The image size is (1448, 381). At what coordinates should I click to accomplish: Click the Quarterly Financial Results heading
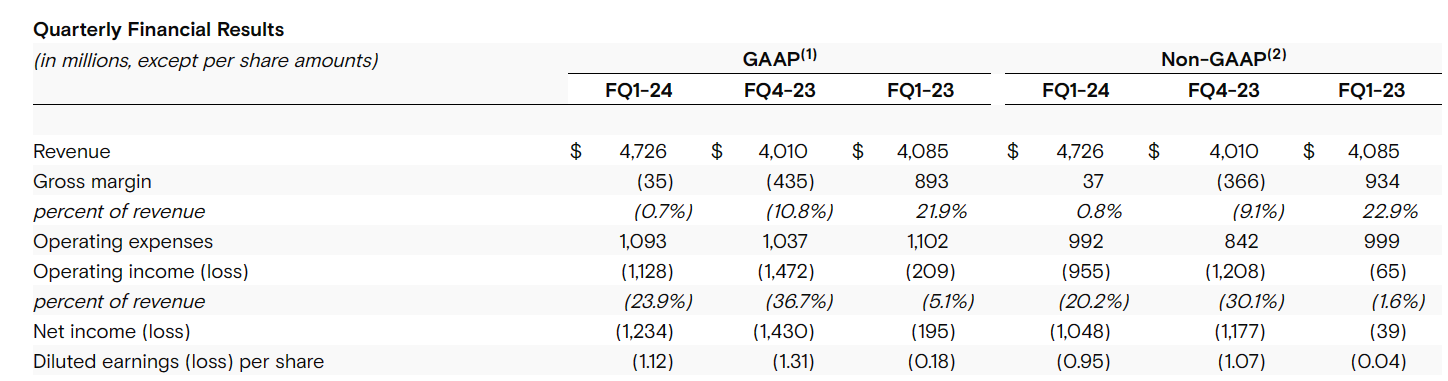[x=158, y=30]
